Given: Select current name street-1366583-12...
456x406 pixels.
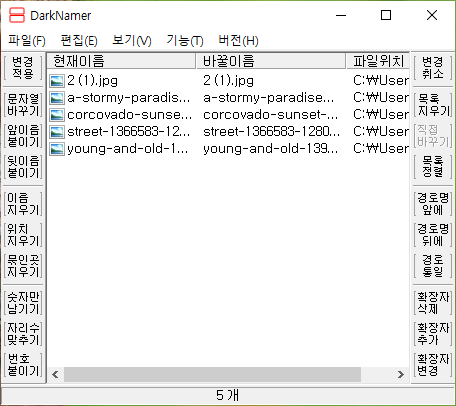Looking at the screenshot, I should [x=128, y=132].
